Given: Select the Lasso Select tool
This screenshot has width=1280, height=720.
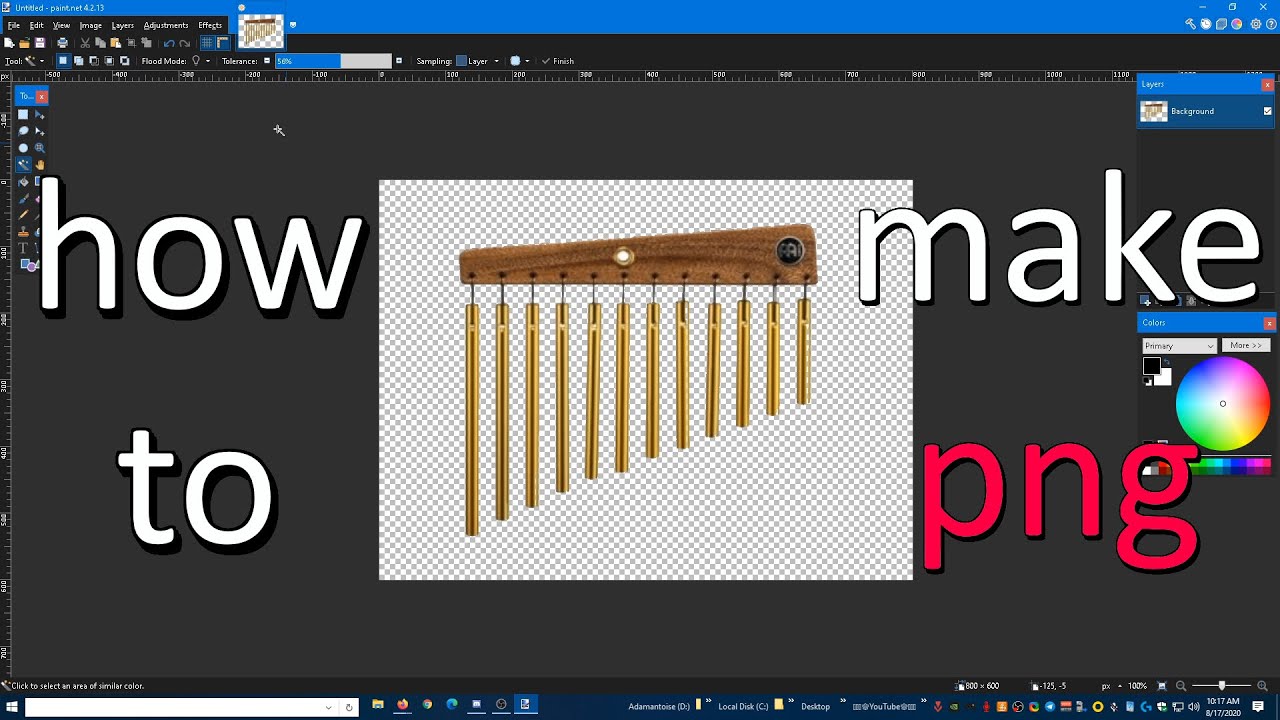Looking at the screenshot, I should (x=23, y=131).
